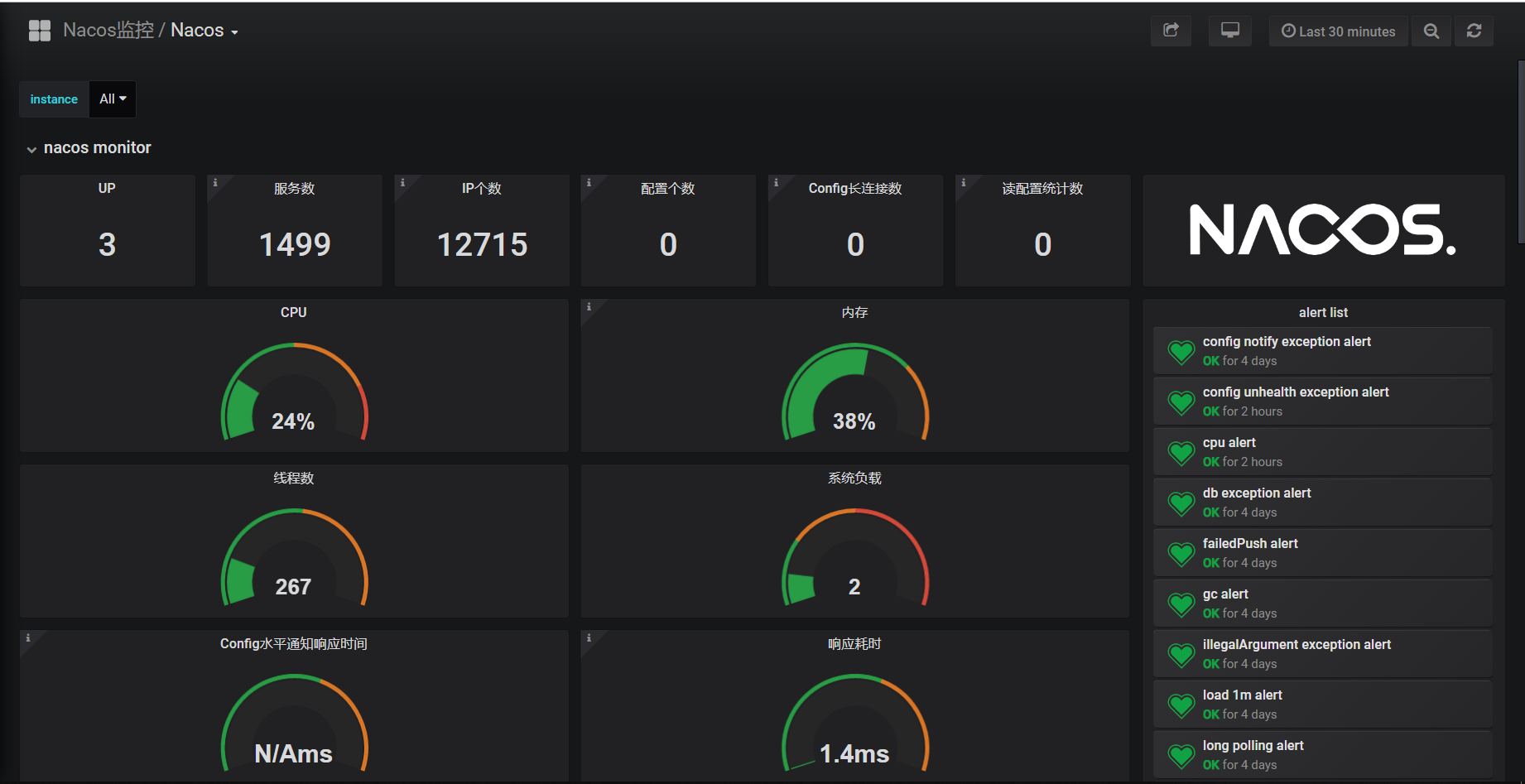The height and width of the screenshot is (784, 1525).
Task: Click heart icon of illegalArgument exception alert
Action: (x=1181, y=656)
